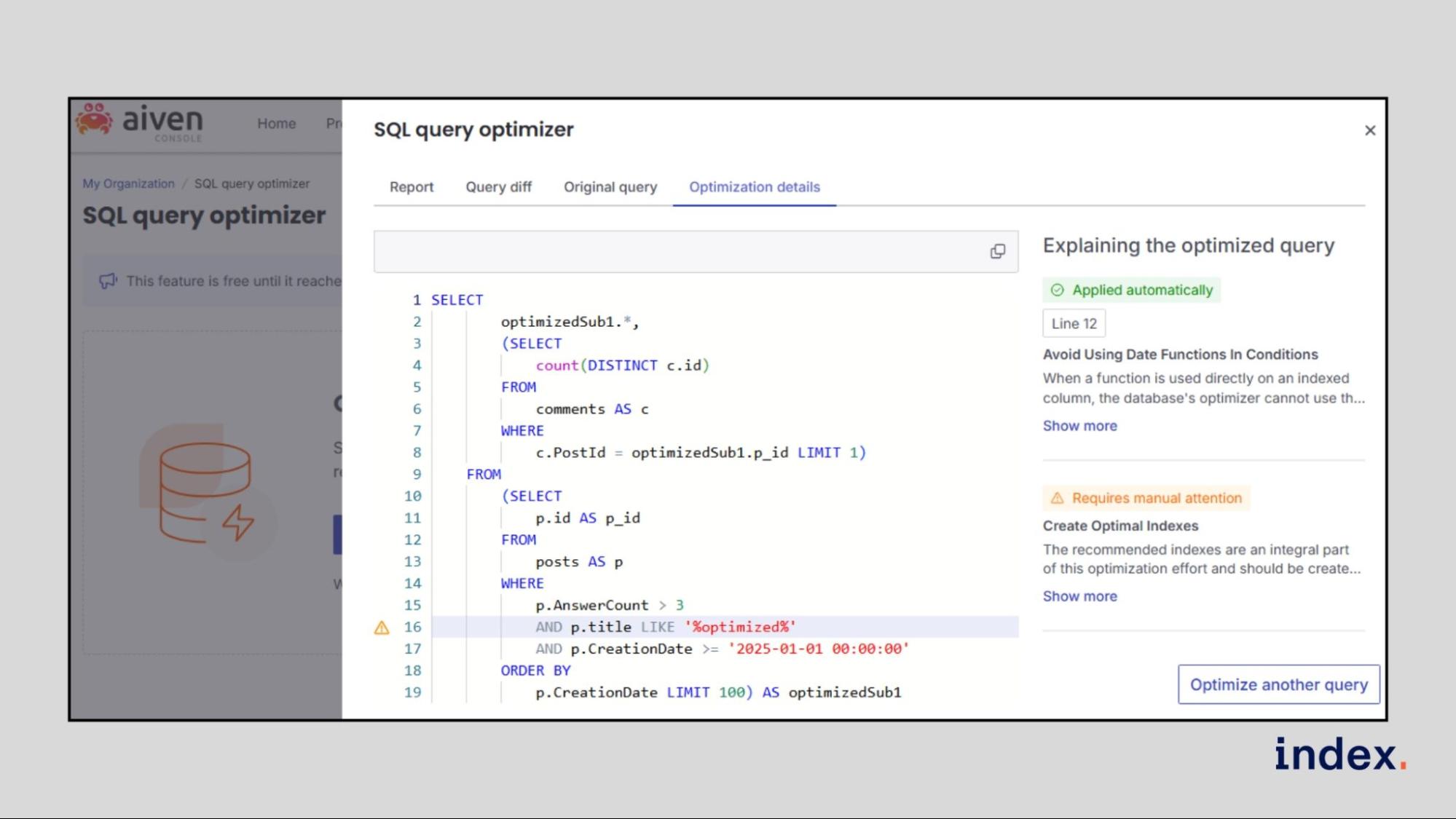Click the Line 12 tag
1456x819 pixels.
coord(1074,323)
